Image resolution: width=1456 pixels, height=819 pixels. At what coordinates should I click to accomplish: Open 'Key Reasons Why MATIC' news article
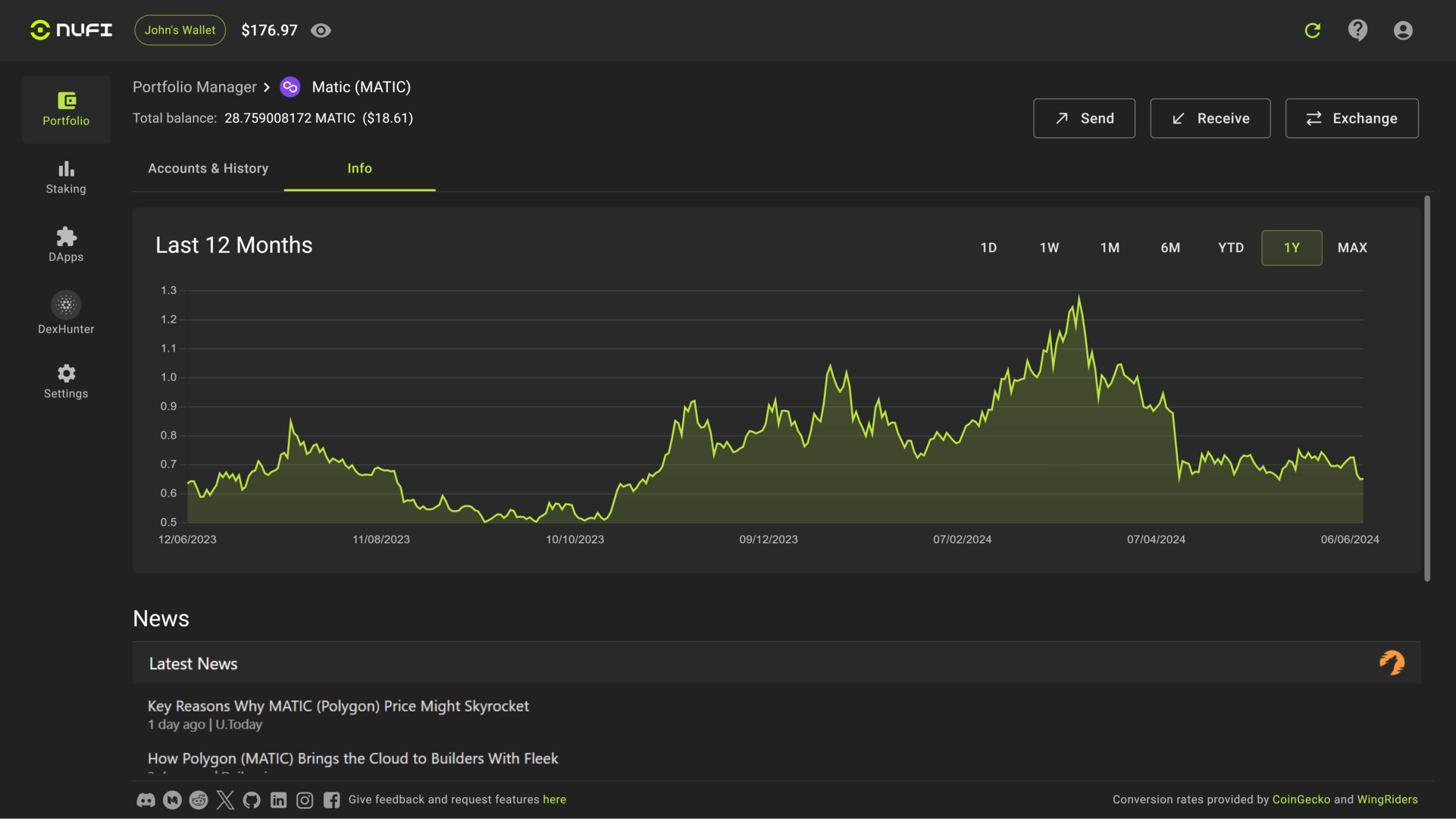click(x=338, y=706)
